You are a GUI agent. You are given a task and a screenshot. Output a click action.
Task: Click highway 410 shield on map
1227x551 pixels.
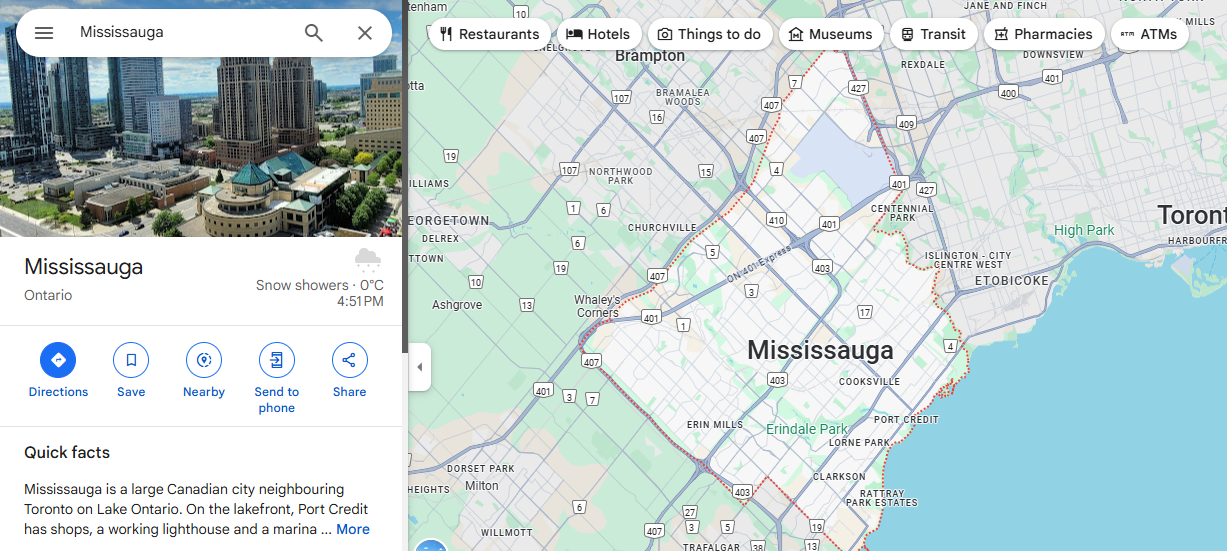(x=776, y=220)
